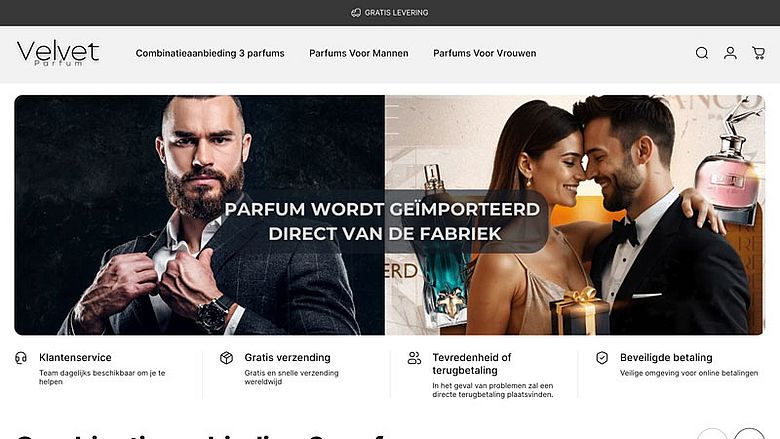Click the Tevredenheid people icon
This screenshot has height=439, width=780.
tap(414, 358)
